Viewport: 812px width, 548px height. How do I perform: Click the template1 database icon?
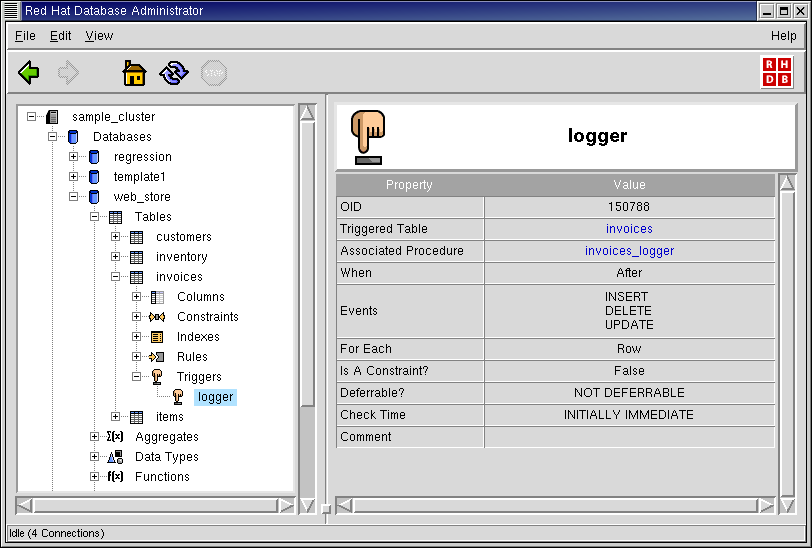click(x=94, y=177)
